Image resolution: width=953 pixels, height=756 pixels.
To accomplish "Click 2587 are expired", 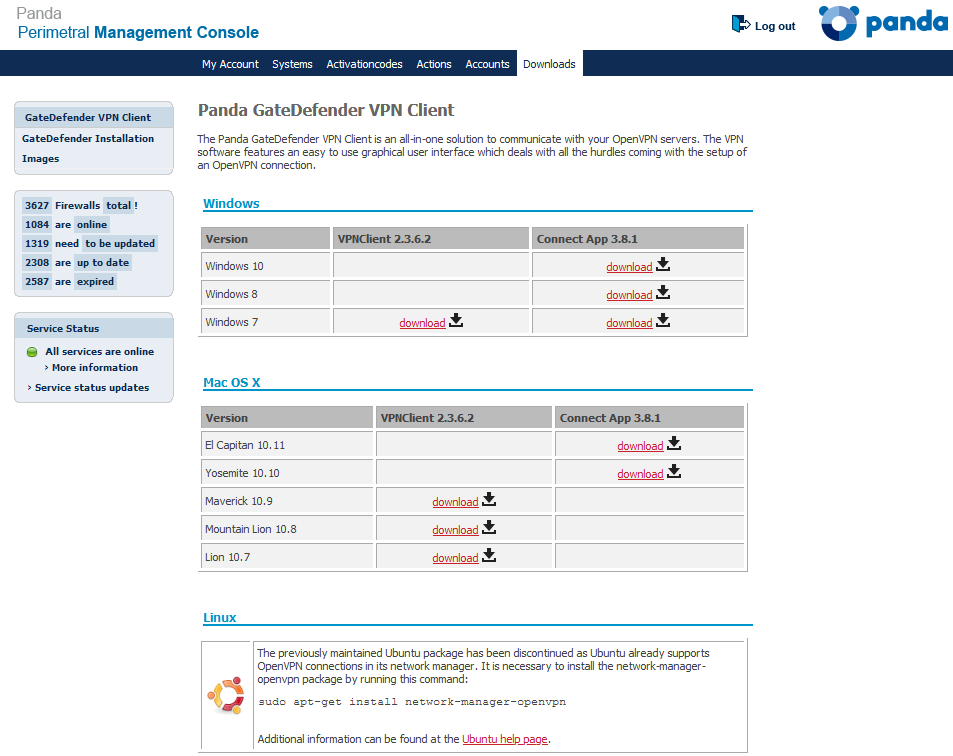I will point(69,281).
